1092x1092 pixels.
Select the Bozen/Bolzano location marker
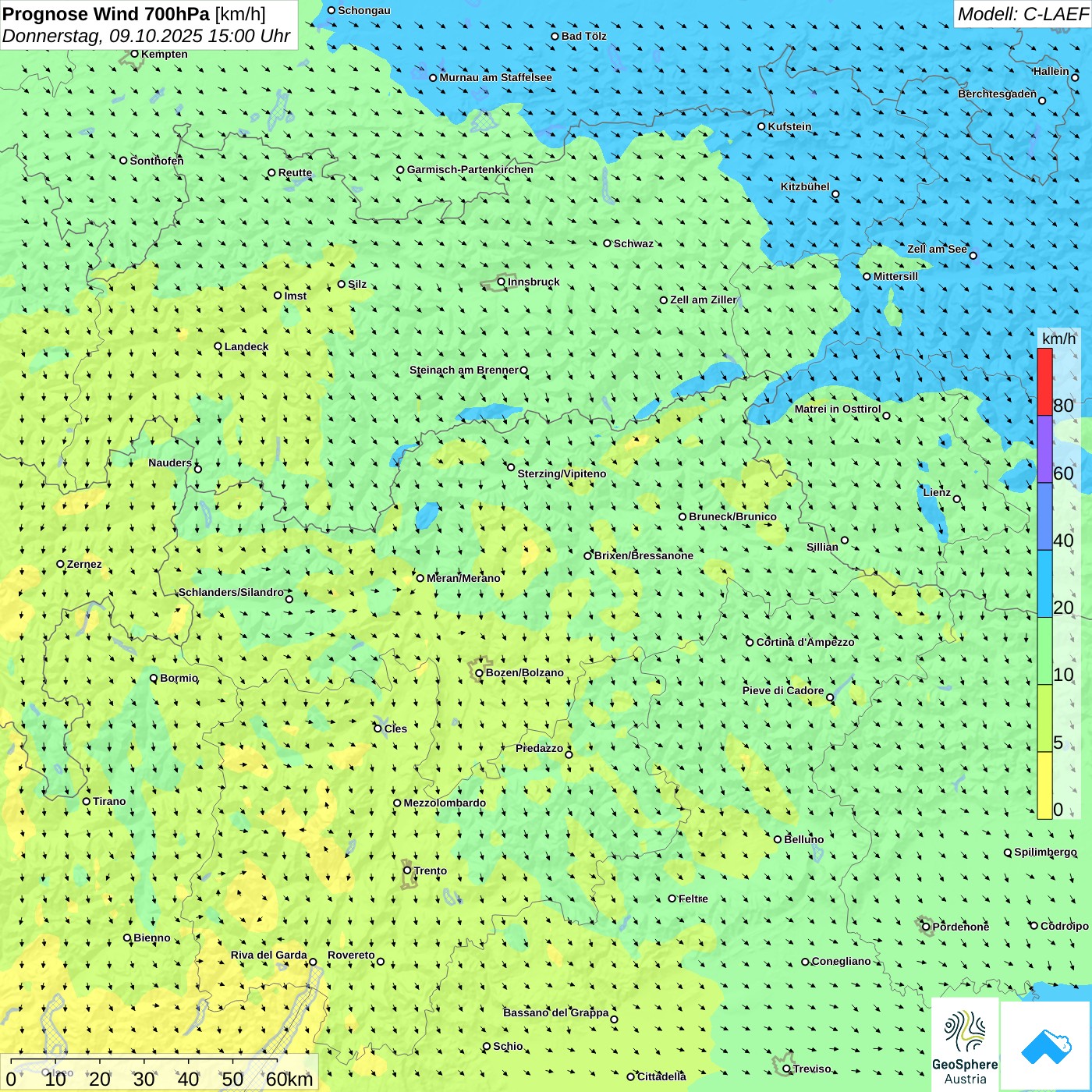click(479, 673)
